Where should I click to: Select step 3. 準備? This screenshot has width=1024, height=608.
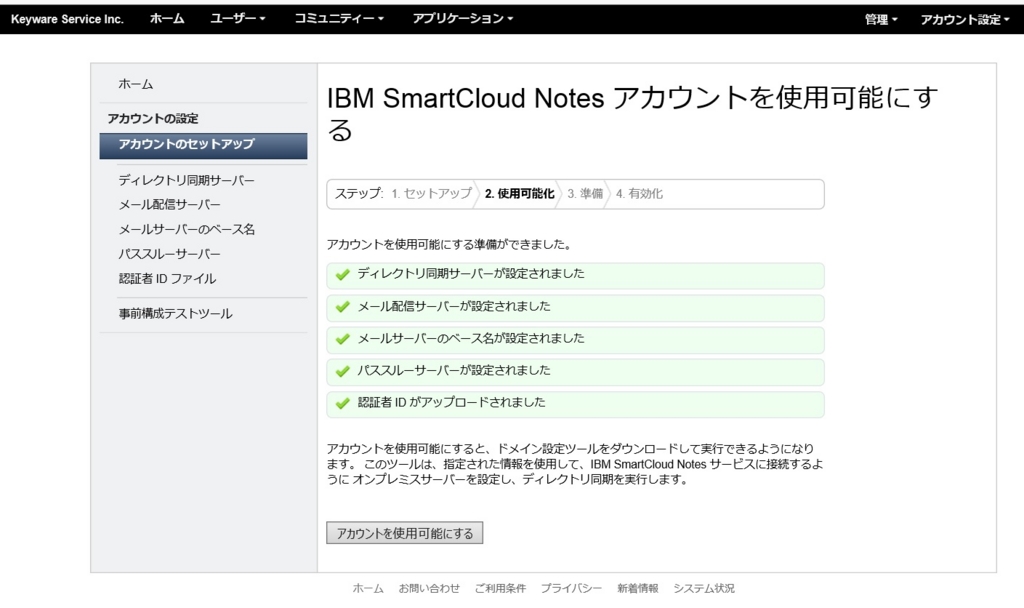[585, 194]
